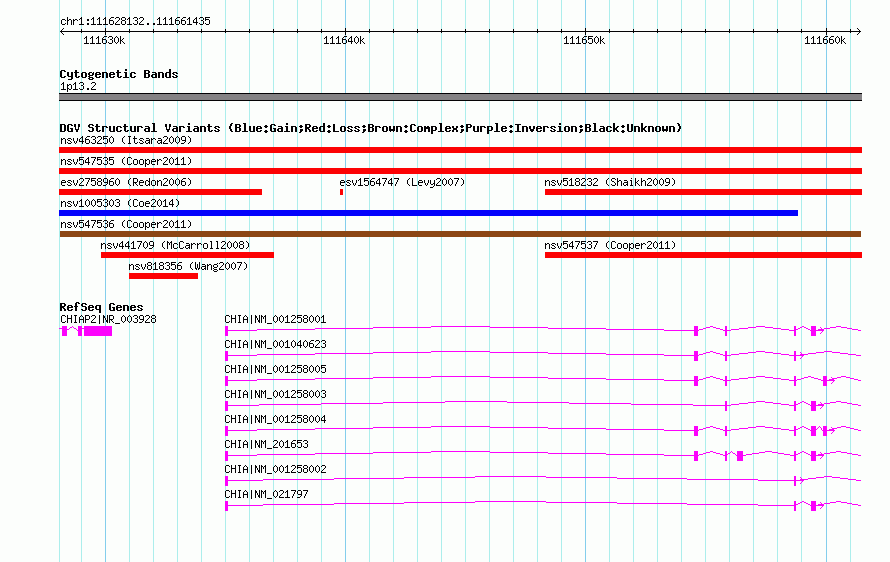Screen dimensions: 890x562
Task: Click the nsv463250 (Itsara2009) variant label
Action: 126,140
